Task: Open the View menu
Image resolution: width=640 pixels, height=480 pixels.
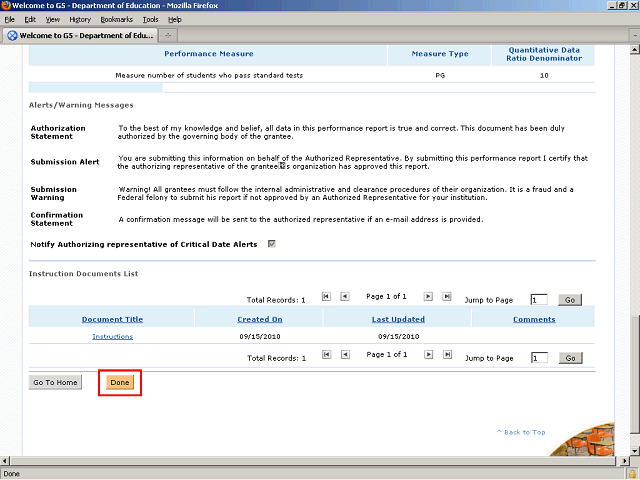Action: (x=53, y=20)
